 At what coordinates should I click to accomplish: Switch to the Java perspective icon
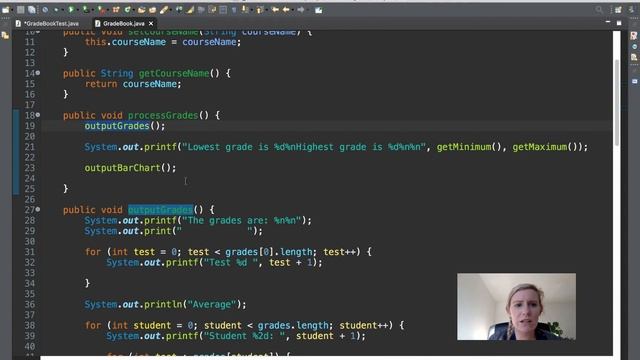point(631,10)
